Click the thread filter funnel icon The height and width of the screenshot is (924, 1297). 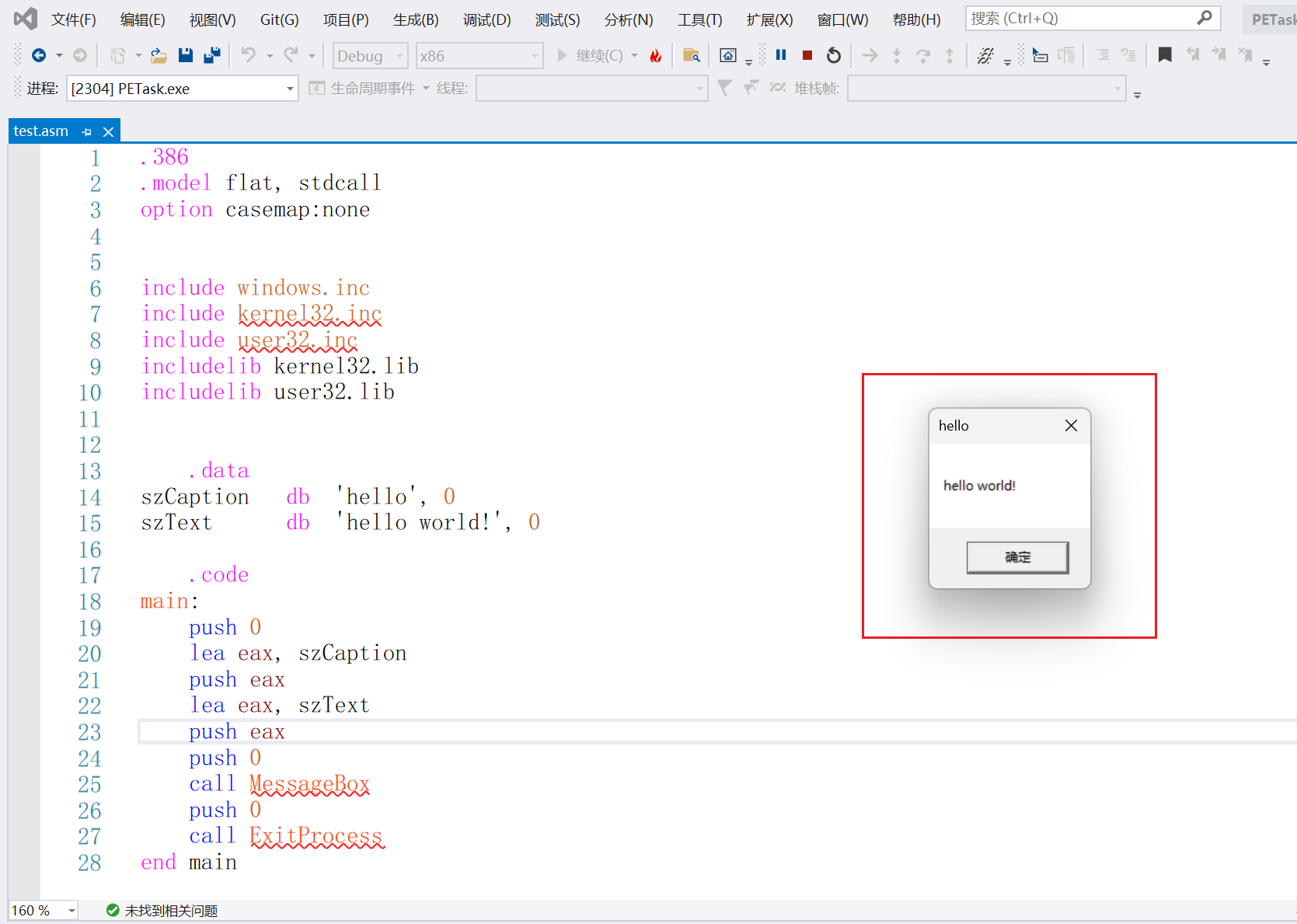724,88
